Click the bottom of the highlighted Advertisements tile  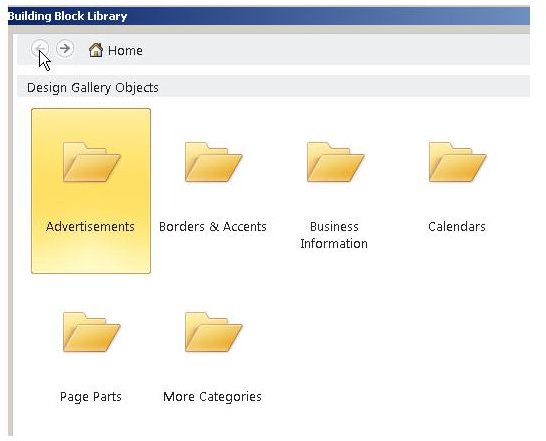click(x=91, y=258)
